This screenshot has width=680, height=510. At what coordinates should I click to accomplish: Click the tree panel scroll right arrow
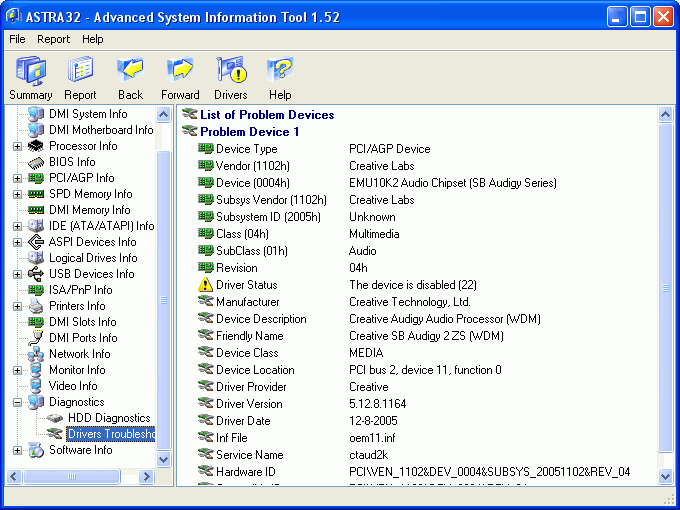coord(147,477)
